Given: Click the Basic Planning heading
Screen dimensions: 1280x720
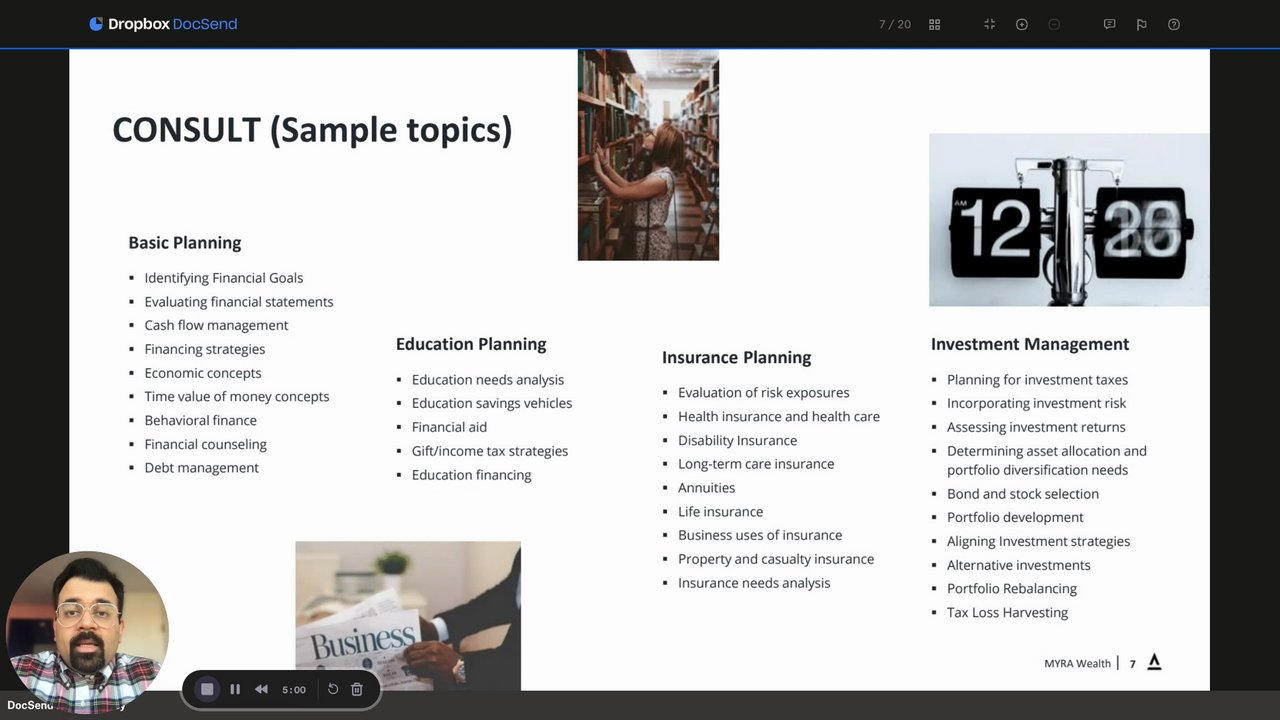Looking at the screenshot, I should pos(185,243).
